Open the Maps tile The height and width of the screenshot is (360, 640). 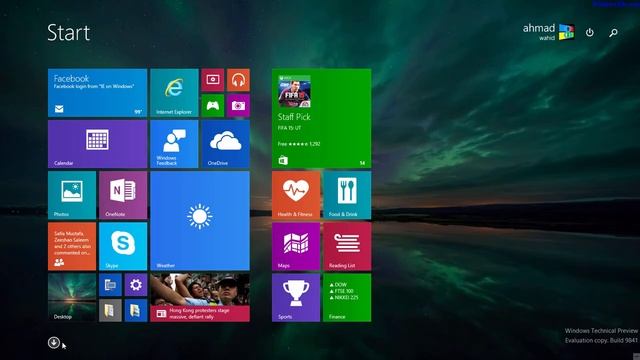point(296,247)
